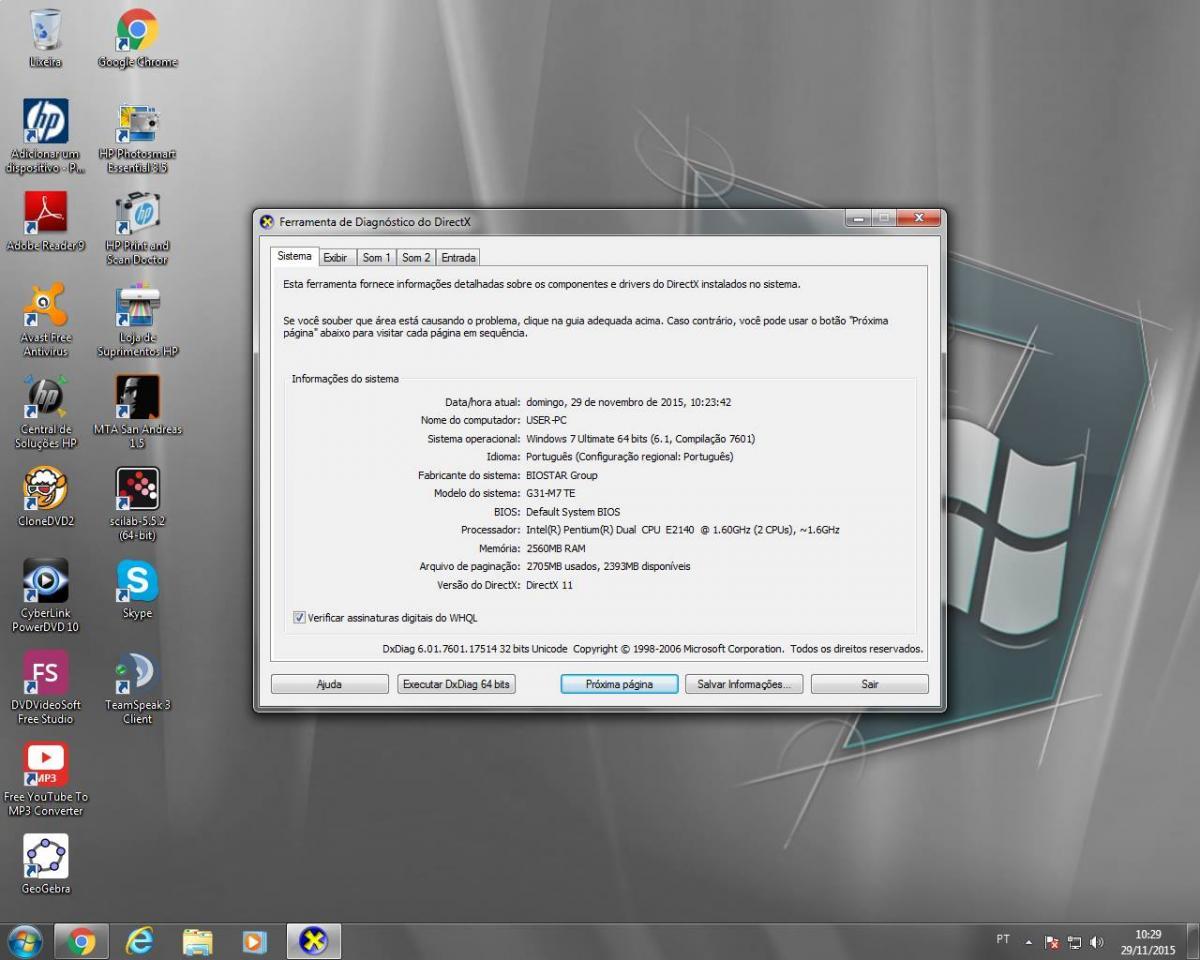Image resolution: width=1200 pixels, height=960 pixels.
Task: Click the DxDiag taskbar button
Action: click(314, 941)
